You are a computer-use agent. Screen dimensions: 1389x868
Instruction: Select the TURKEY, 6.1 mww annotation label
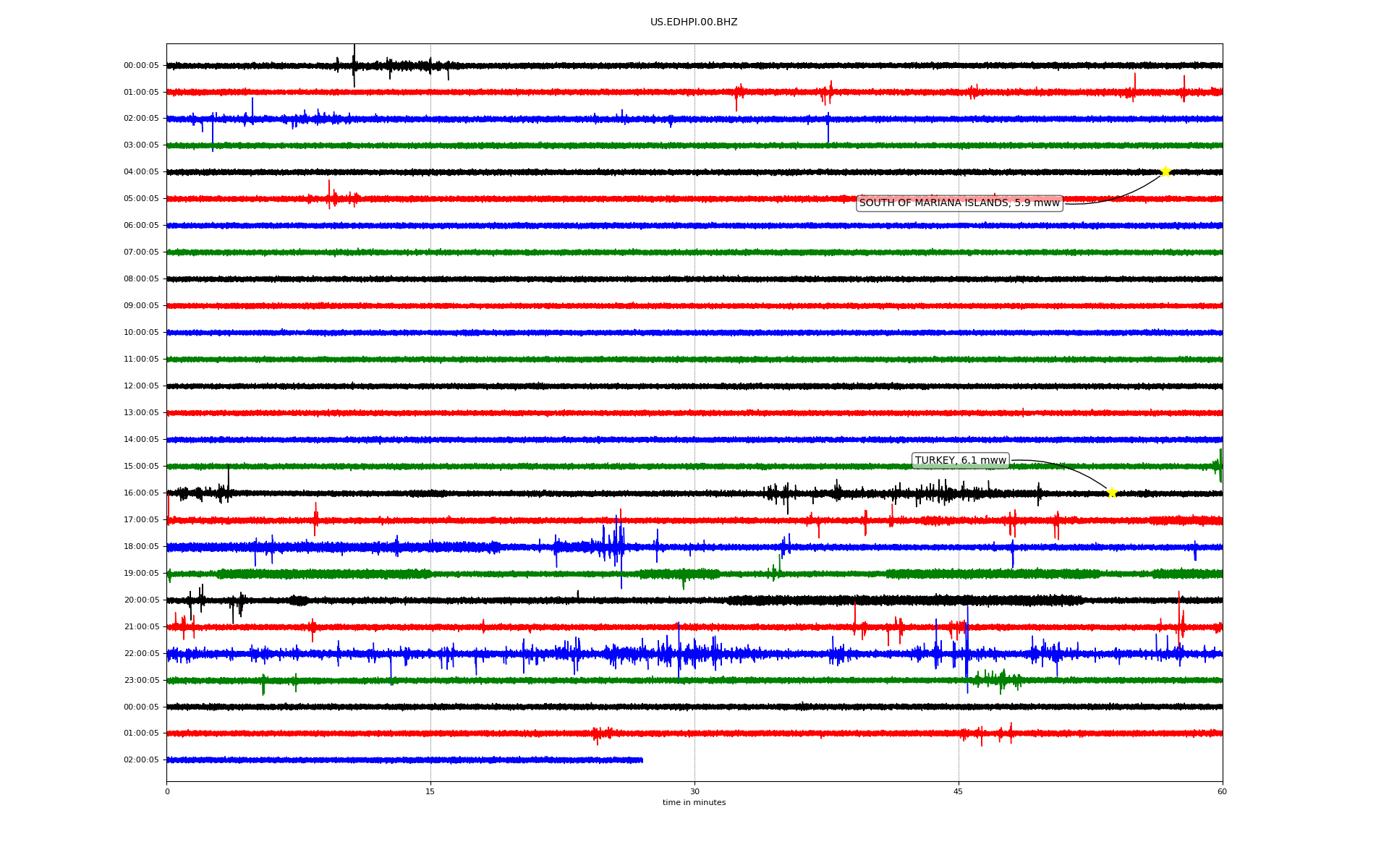[960, 461]
